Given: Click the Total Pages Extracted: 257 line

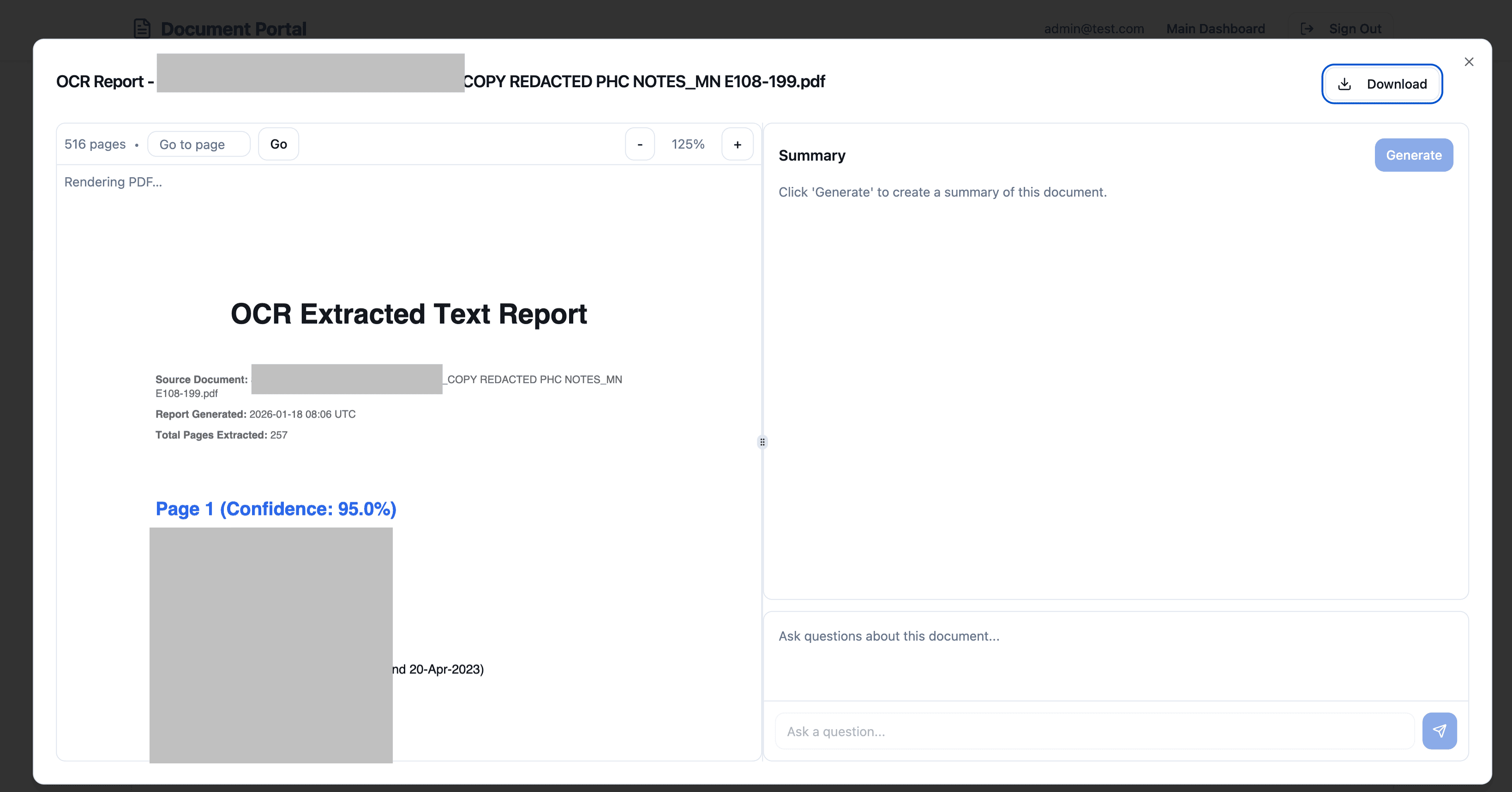Looking at the screenshot, I should coord(221,435).
